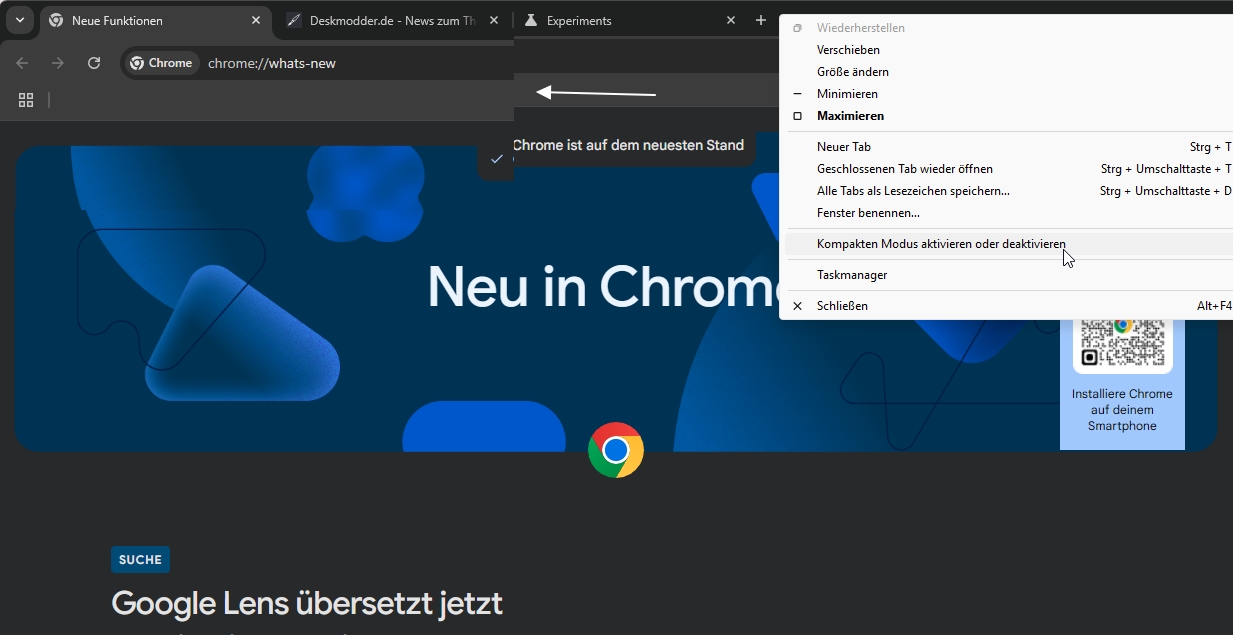Close the Experiments tab

[731, 20]
